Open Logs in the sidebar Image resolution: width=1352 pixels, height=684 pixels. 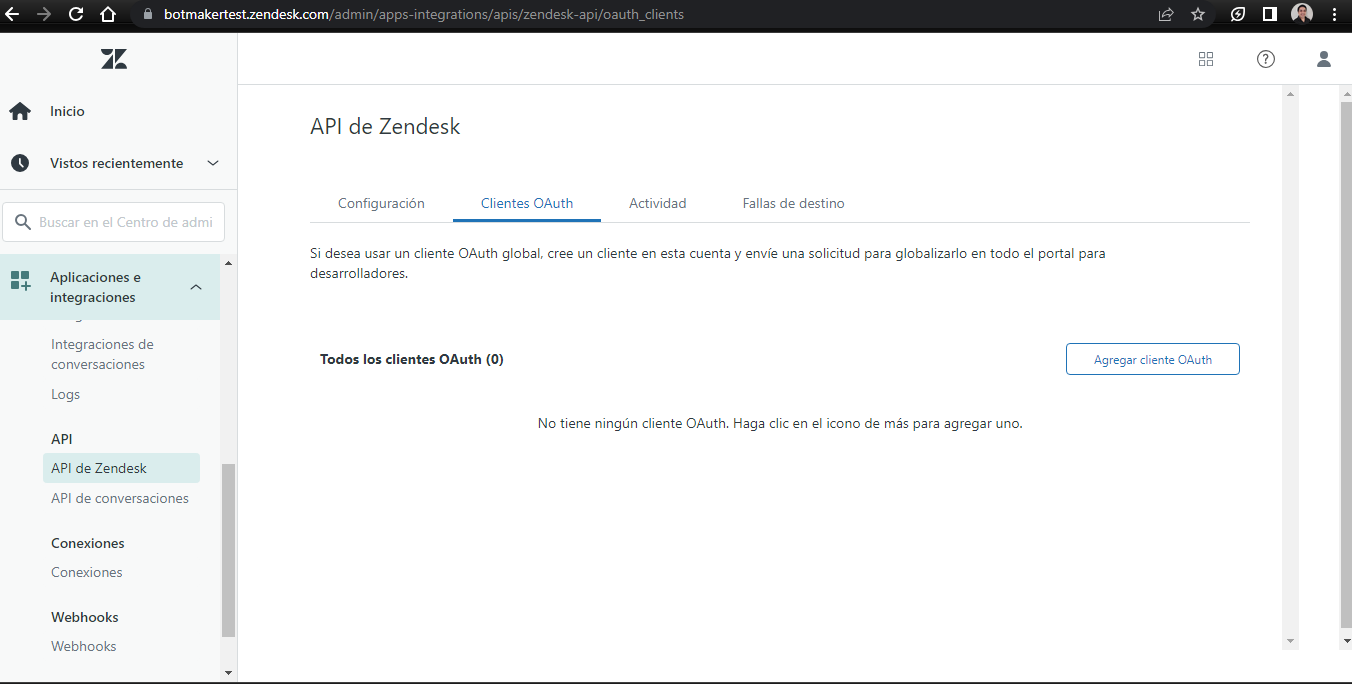pos(65,394)
